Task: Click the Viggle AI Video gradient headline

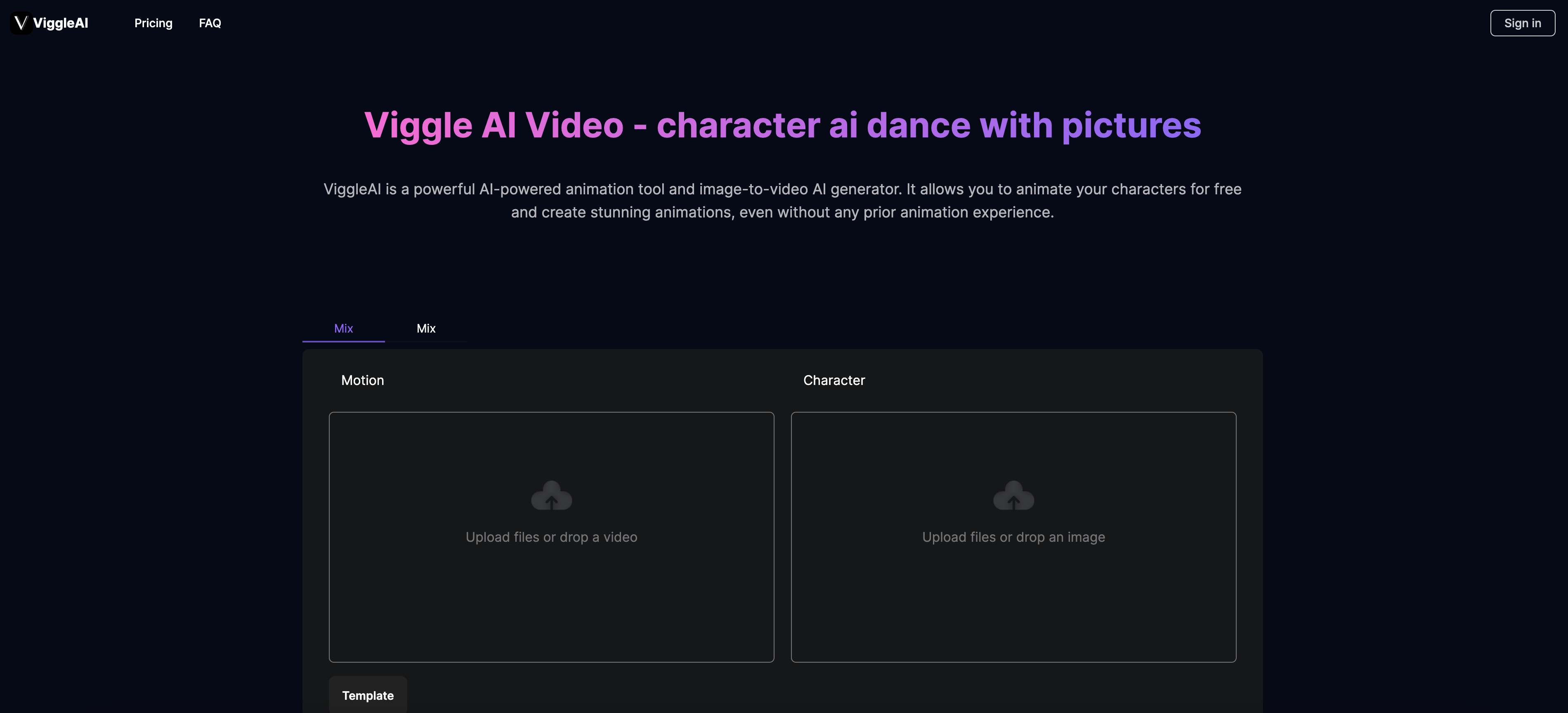Action: point(782,125)
